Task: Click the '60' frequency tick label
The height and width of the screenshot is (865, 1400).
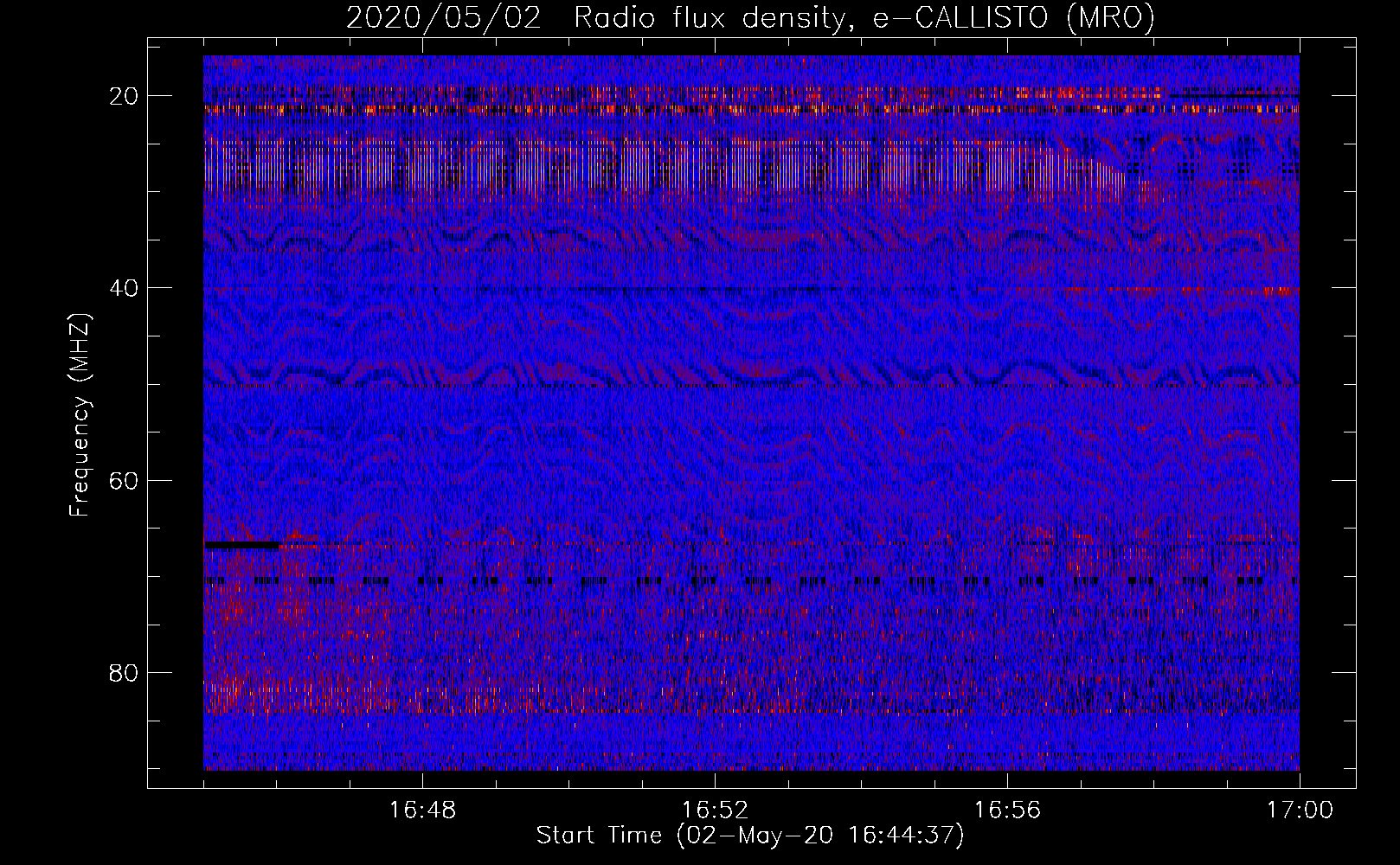Action: pyautogui.click(x=125, y=480)
